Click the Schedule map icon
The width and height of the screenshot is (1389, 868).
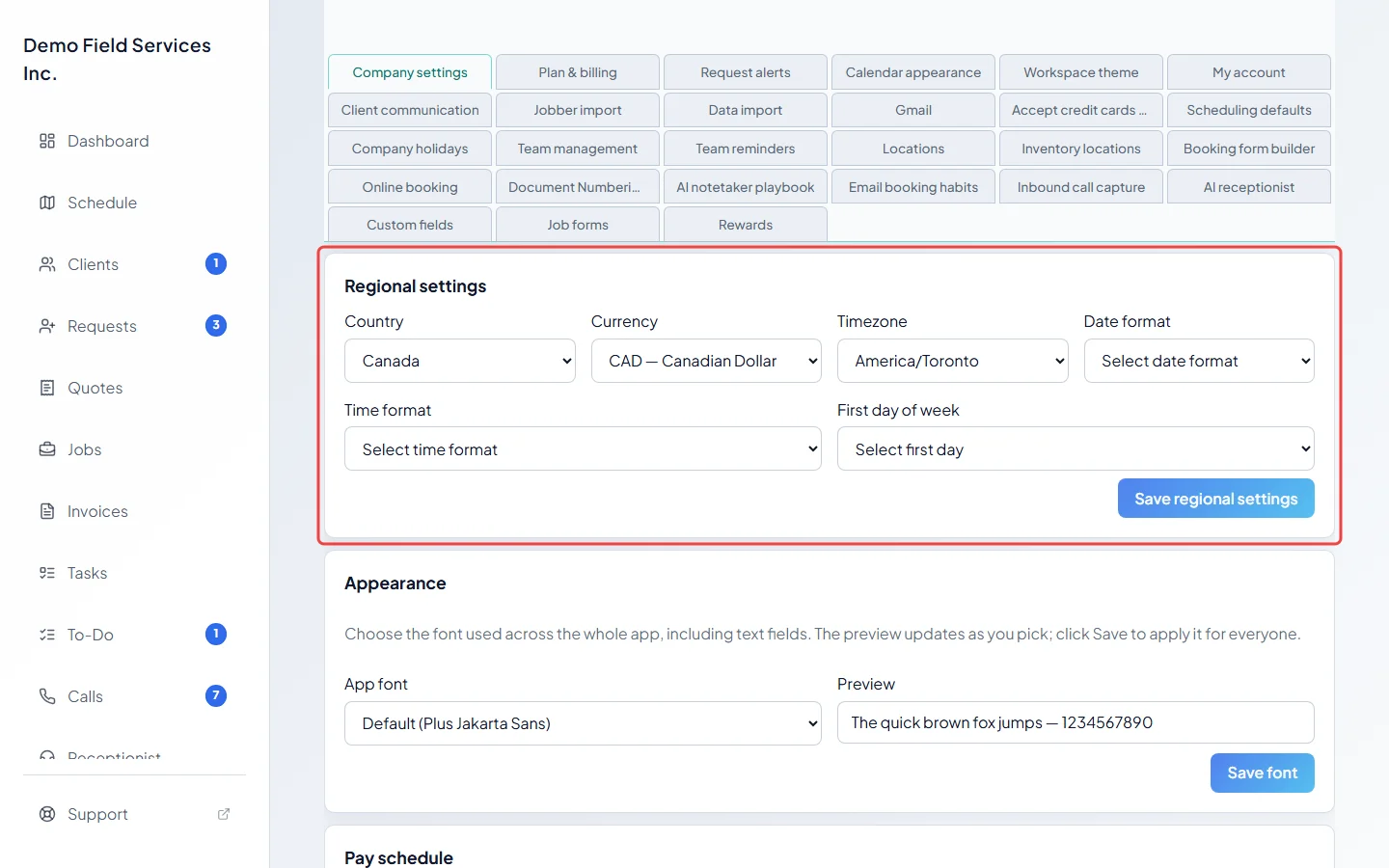pyautogui.click(x=47, y=203)
